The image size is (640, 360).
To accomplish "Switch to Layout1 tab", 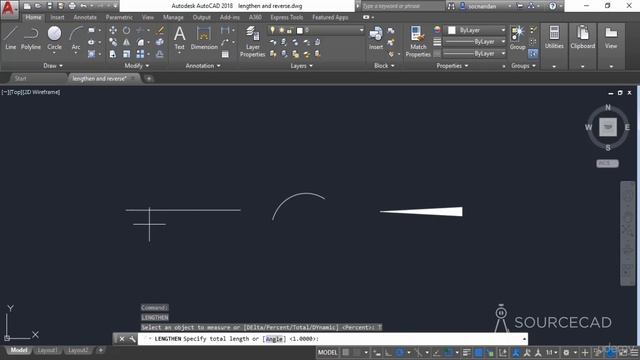I will pos(47,350).
